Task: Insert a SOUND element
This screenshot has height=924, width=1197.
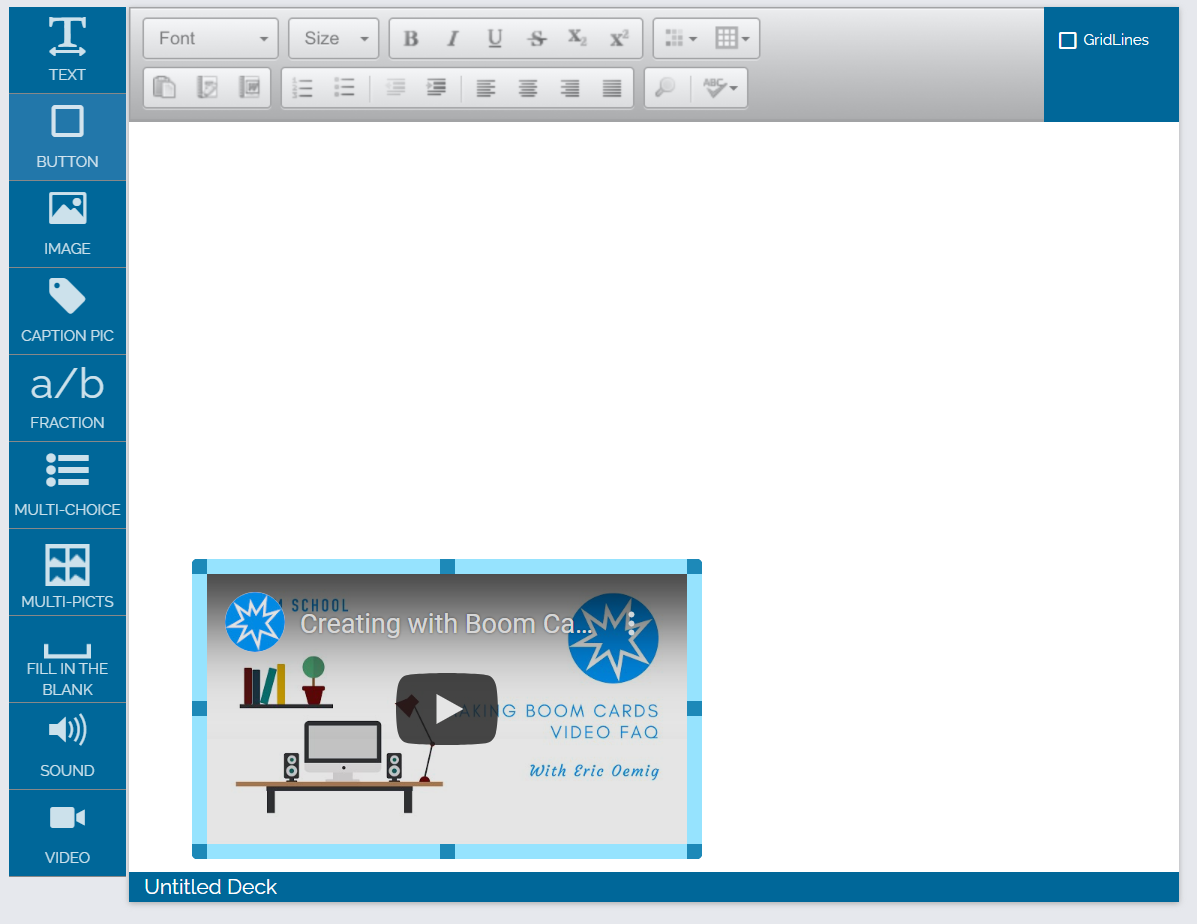Action: point(67,747)
